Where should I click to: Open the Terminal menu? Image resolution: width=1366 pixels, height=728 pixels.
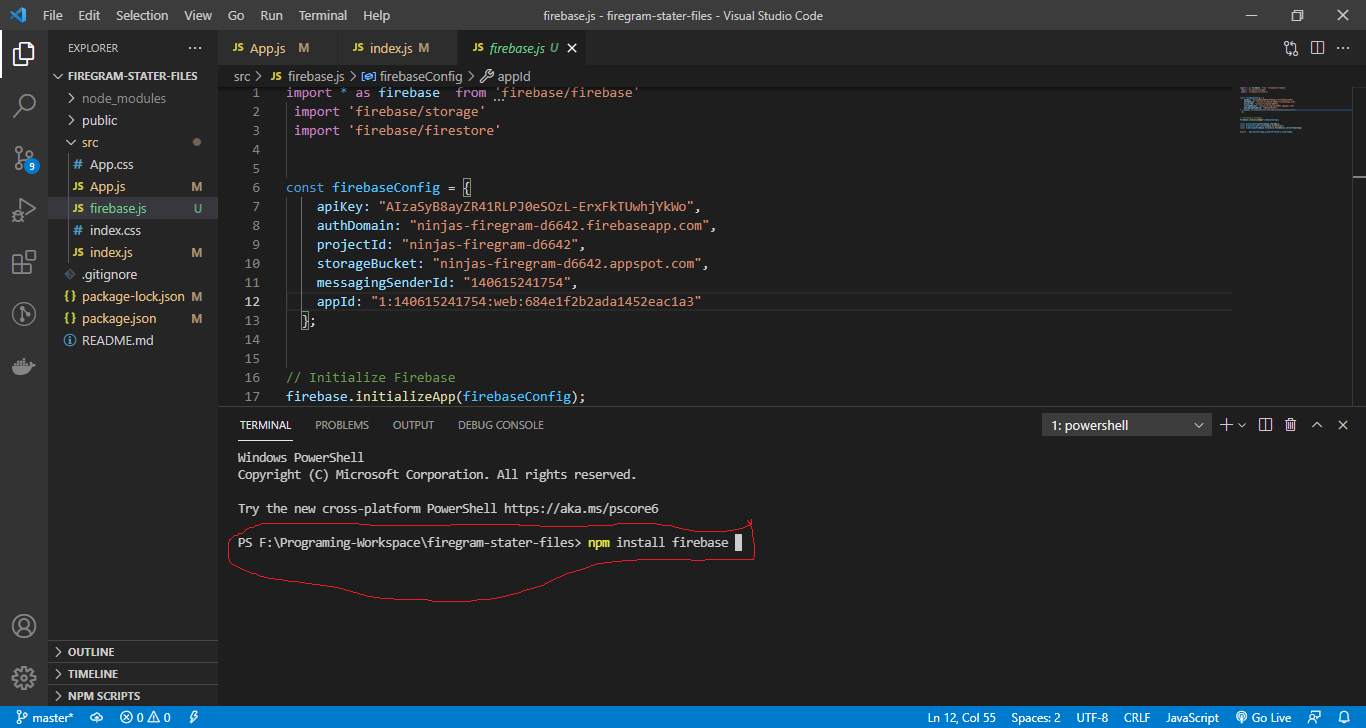point(323,15)
